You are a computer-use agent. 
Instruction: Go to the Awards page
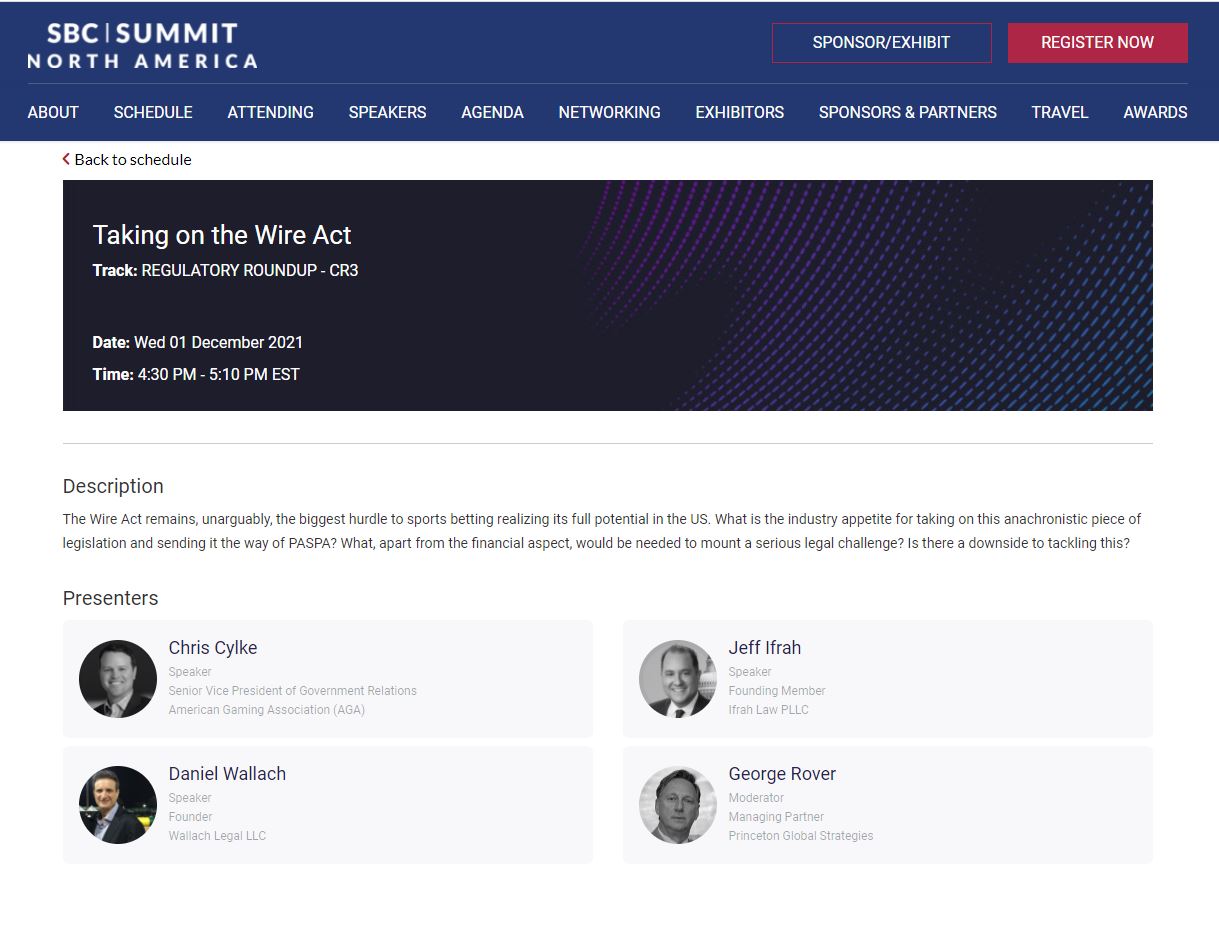point(1155,112)
